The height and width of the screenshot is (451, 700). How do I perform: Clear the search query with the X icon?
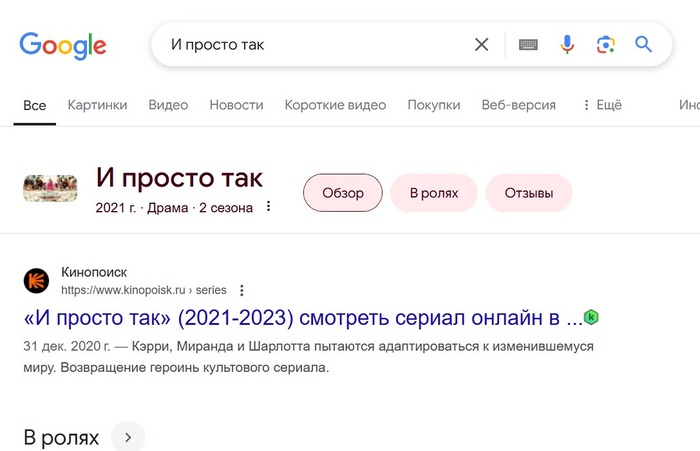coord(481,44)
